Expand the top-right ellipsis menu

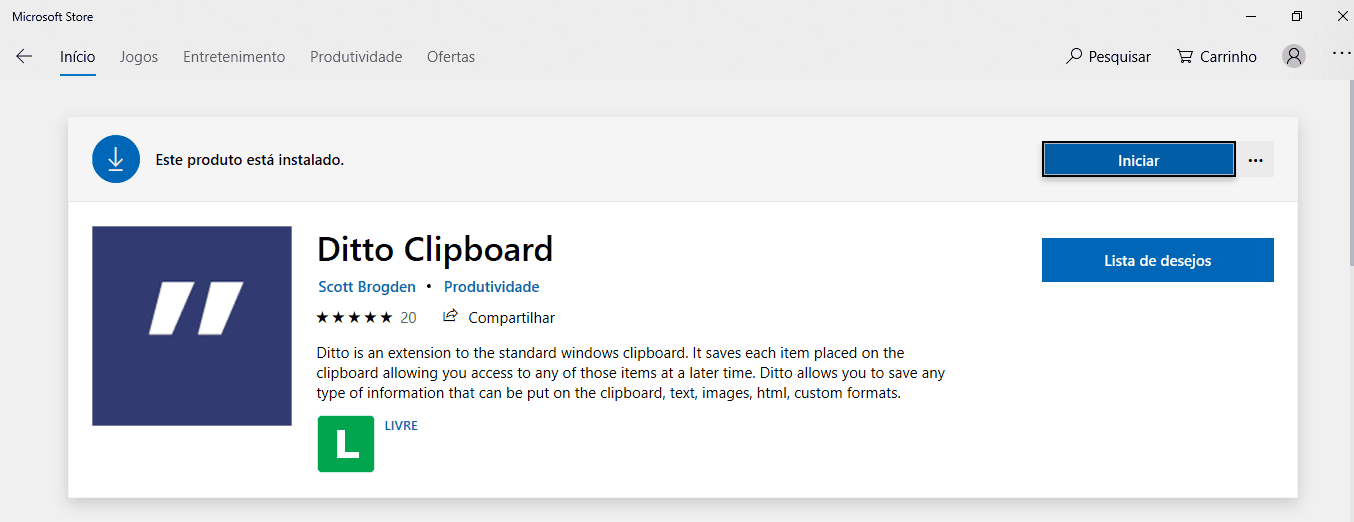[1341, 54]
